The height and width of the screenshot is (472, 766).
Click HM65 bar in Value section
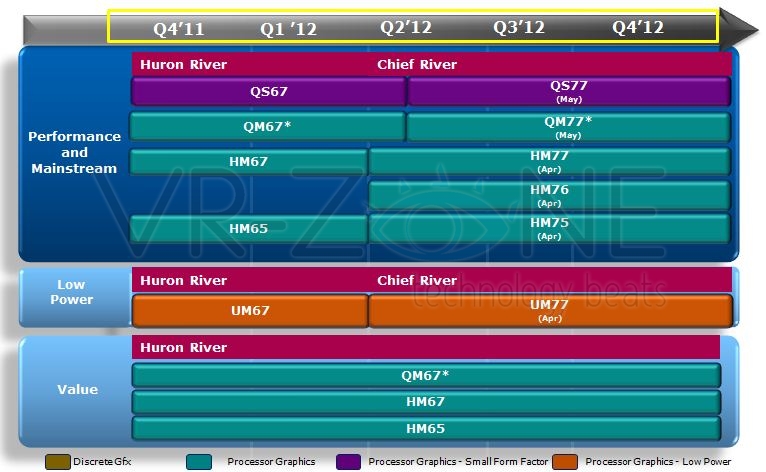pos(426,429)
